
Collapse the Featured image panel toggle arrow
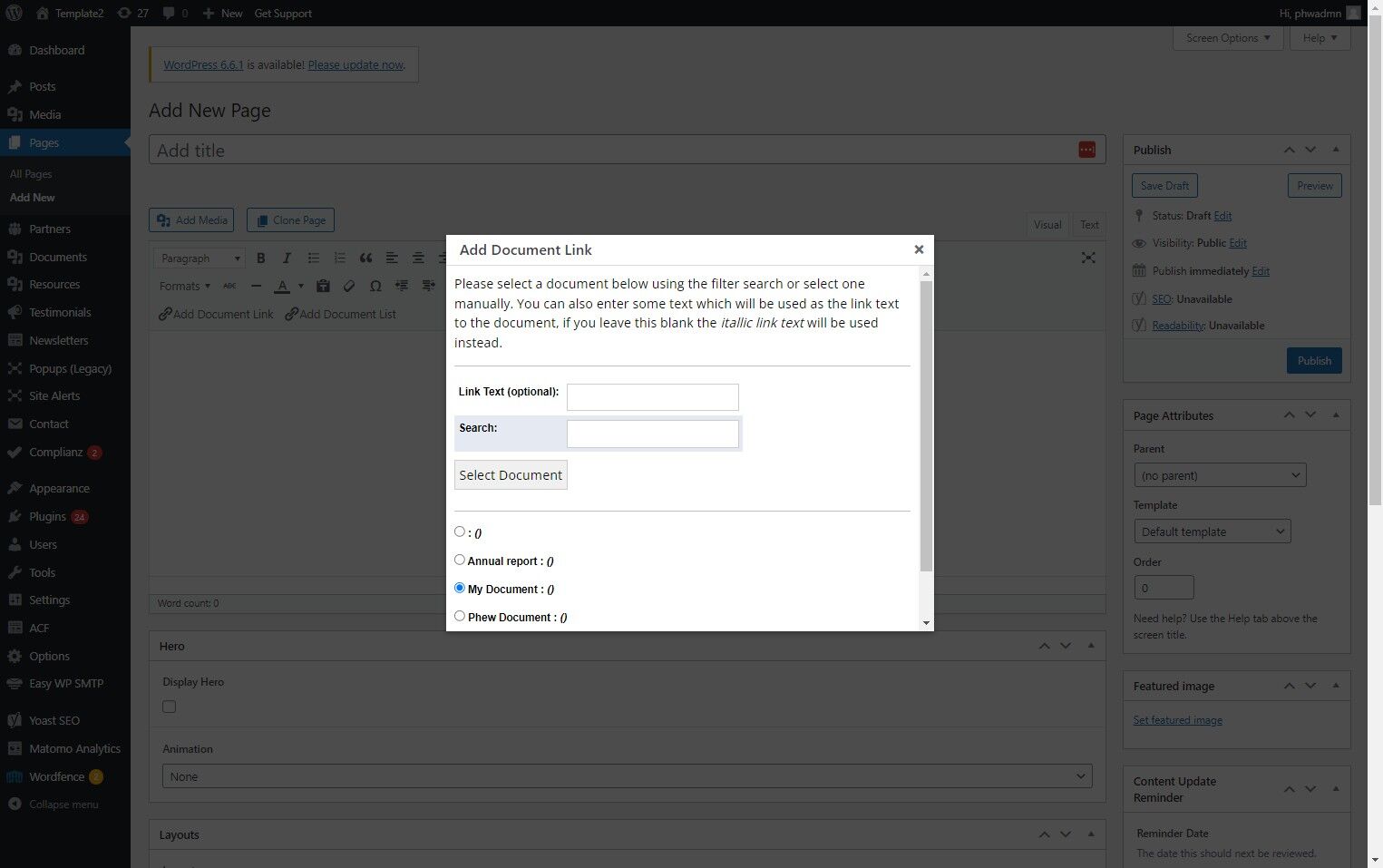1336,686
